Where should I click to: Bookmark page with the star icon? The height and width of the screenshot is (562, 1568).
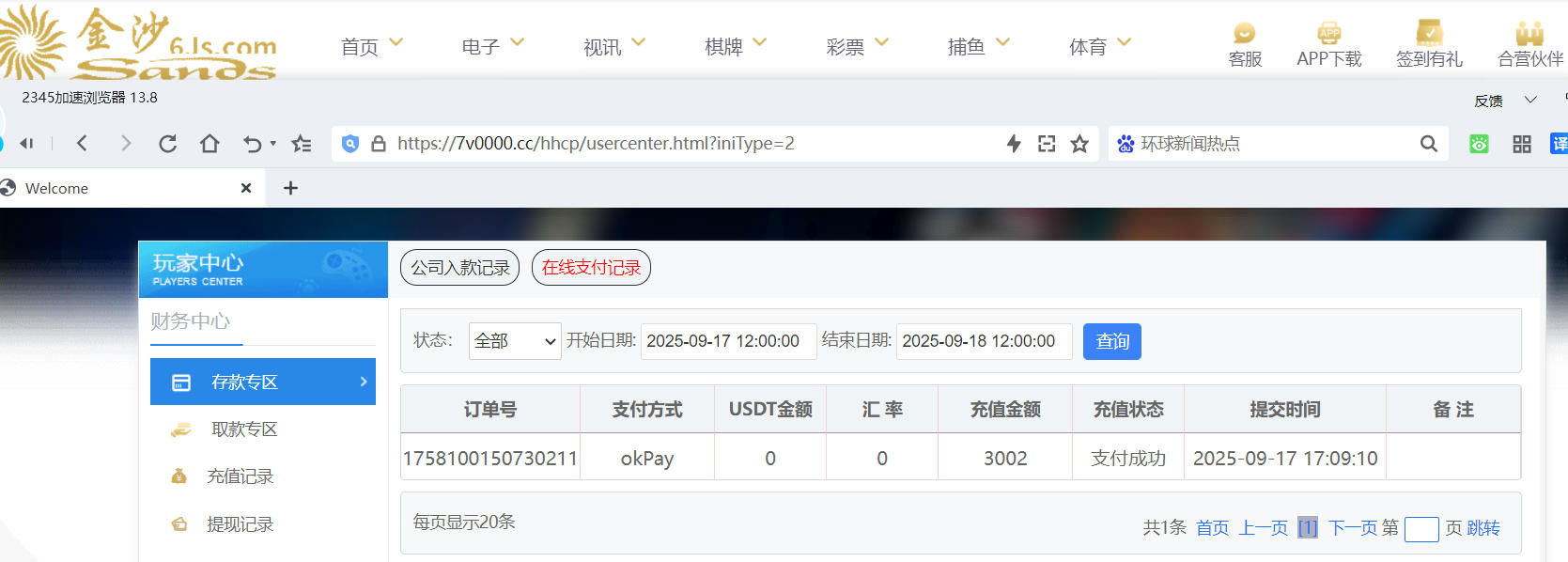click(x=1079, y=144)
